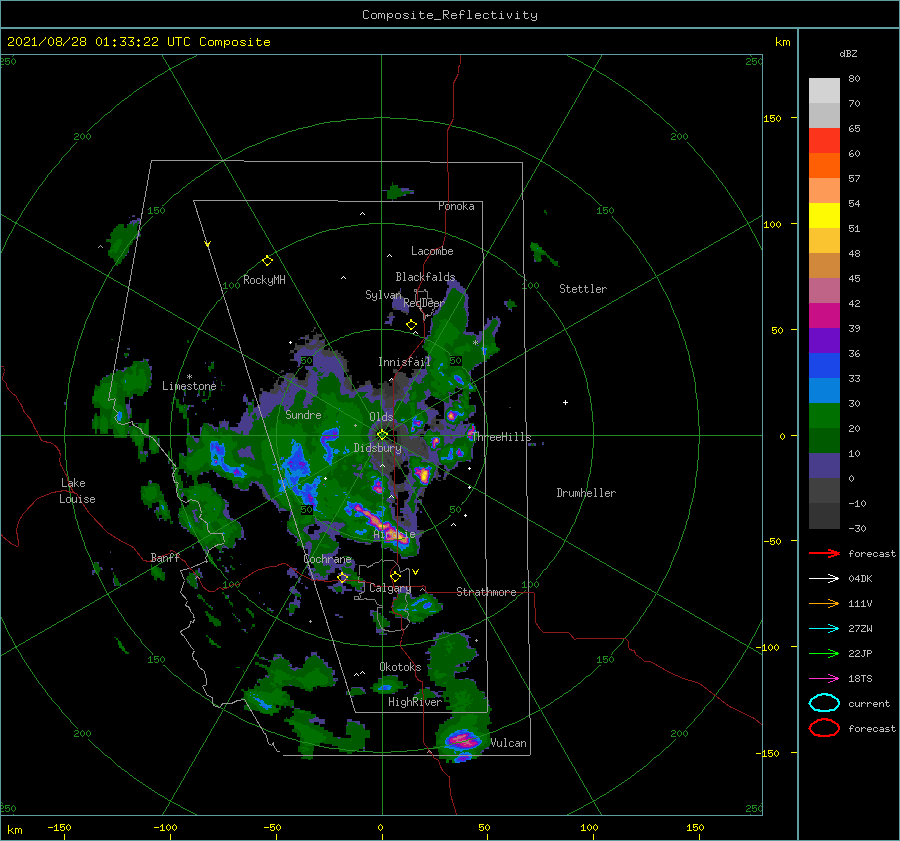Click the Stettler label

tap(583, 289)
